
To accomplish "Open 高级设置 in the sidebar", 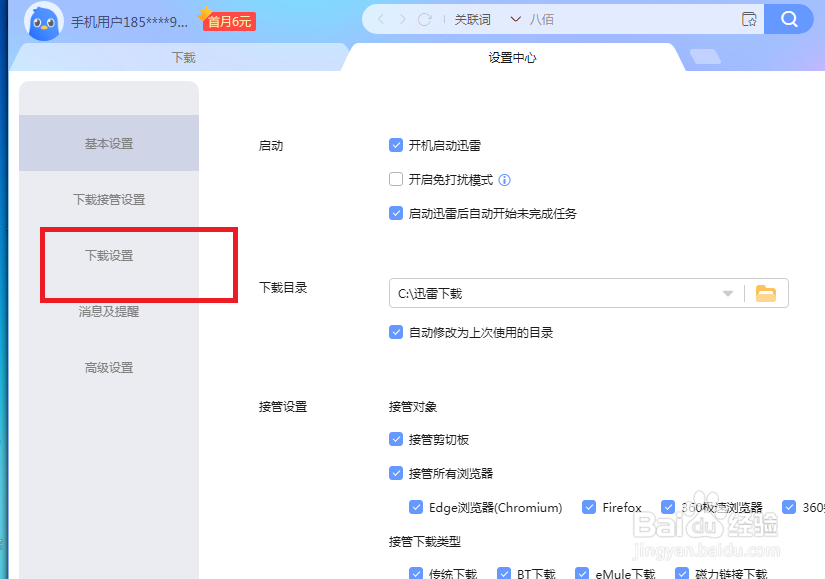I will tap(109, 368).
